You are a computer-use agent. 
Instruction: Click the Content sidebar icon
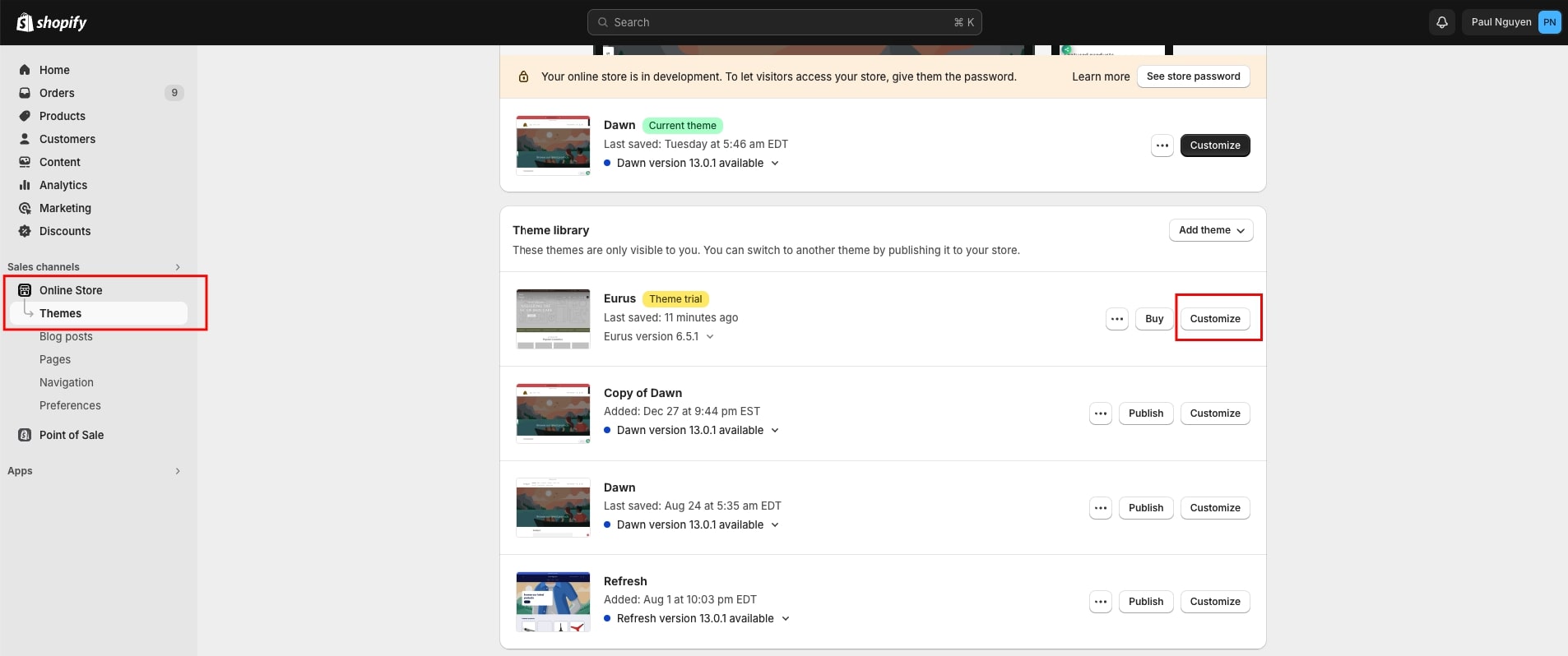[x=25, y=162]
